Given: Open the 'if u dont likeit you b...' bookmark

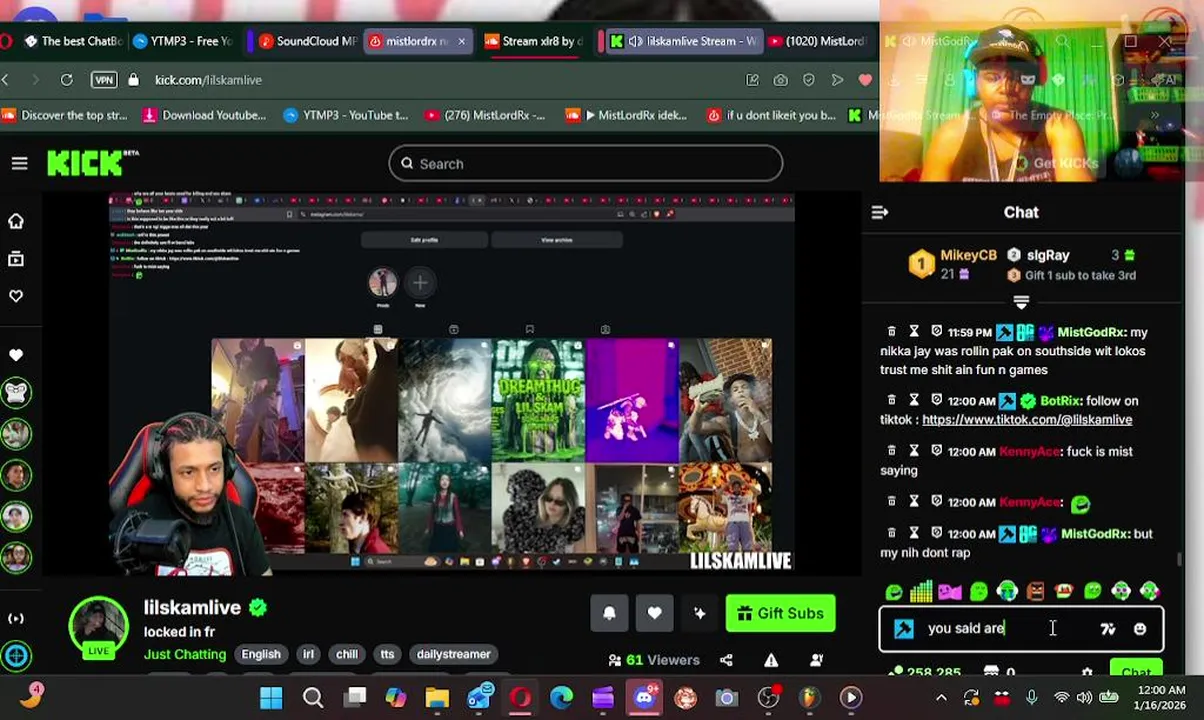Looking at the screenshot, I should [771, 115].
